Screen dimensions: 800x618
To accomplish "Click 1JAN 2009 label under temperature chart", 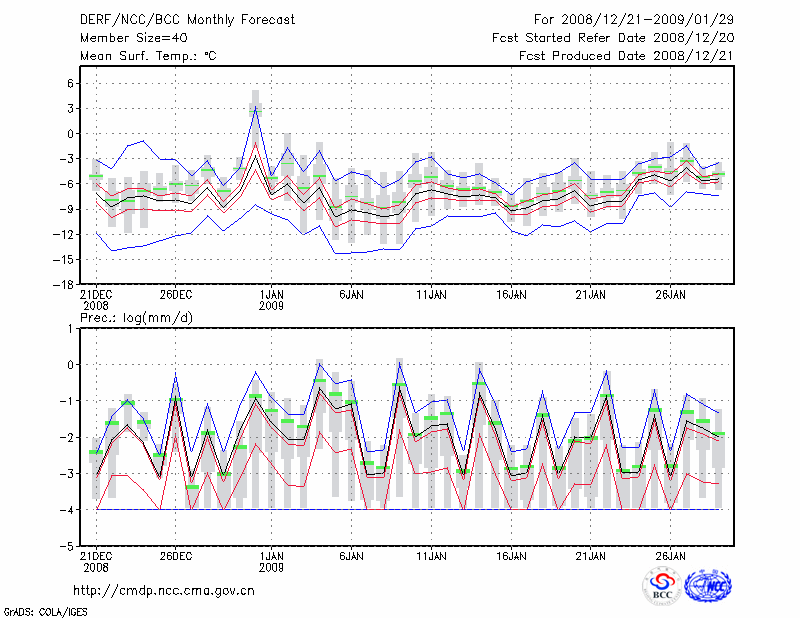I will click(x=271, y=300).
